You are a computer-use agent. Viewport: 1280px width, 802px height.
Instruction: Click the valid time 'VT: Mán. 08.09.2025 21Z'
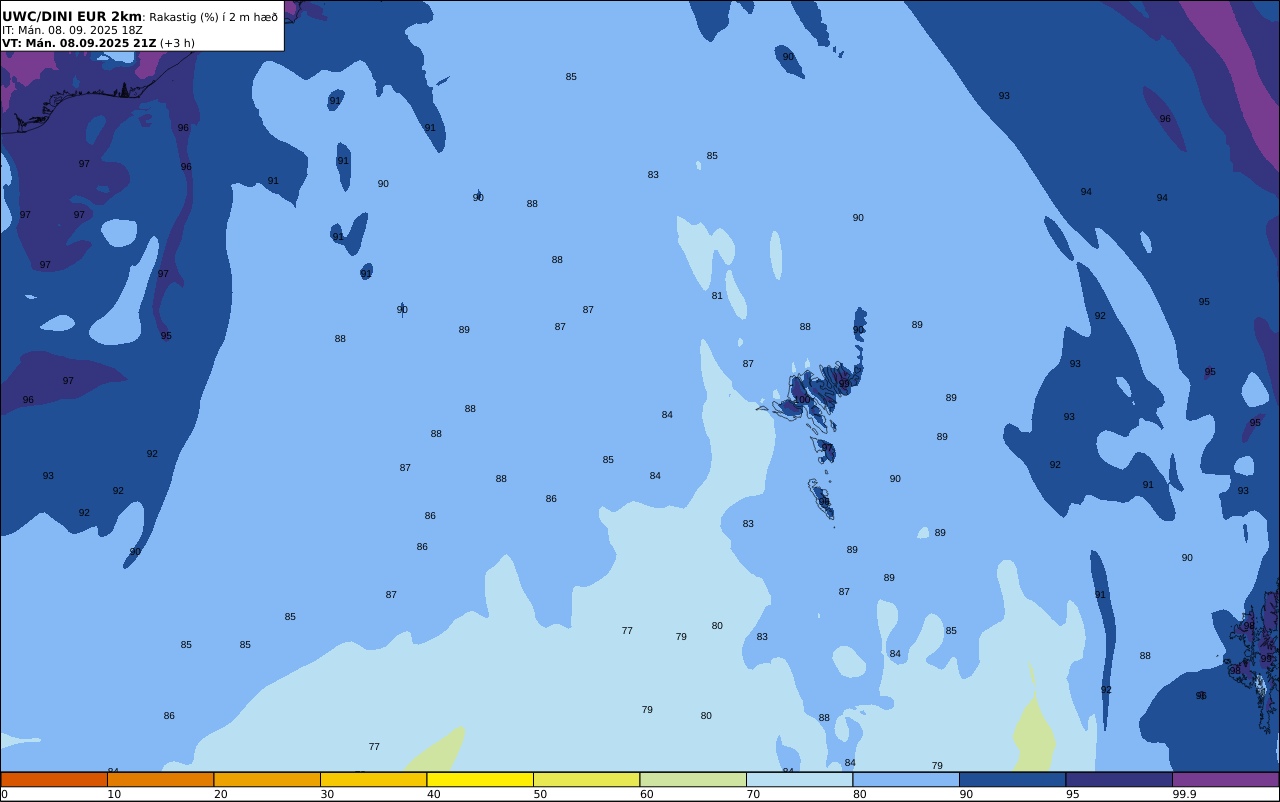point(79,43)
